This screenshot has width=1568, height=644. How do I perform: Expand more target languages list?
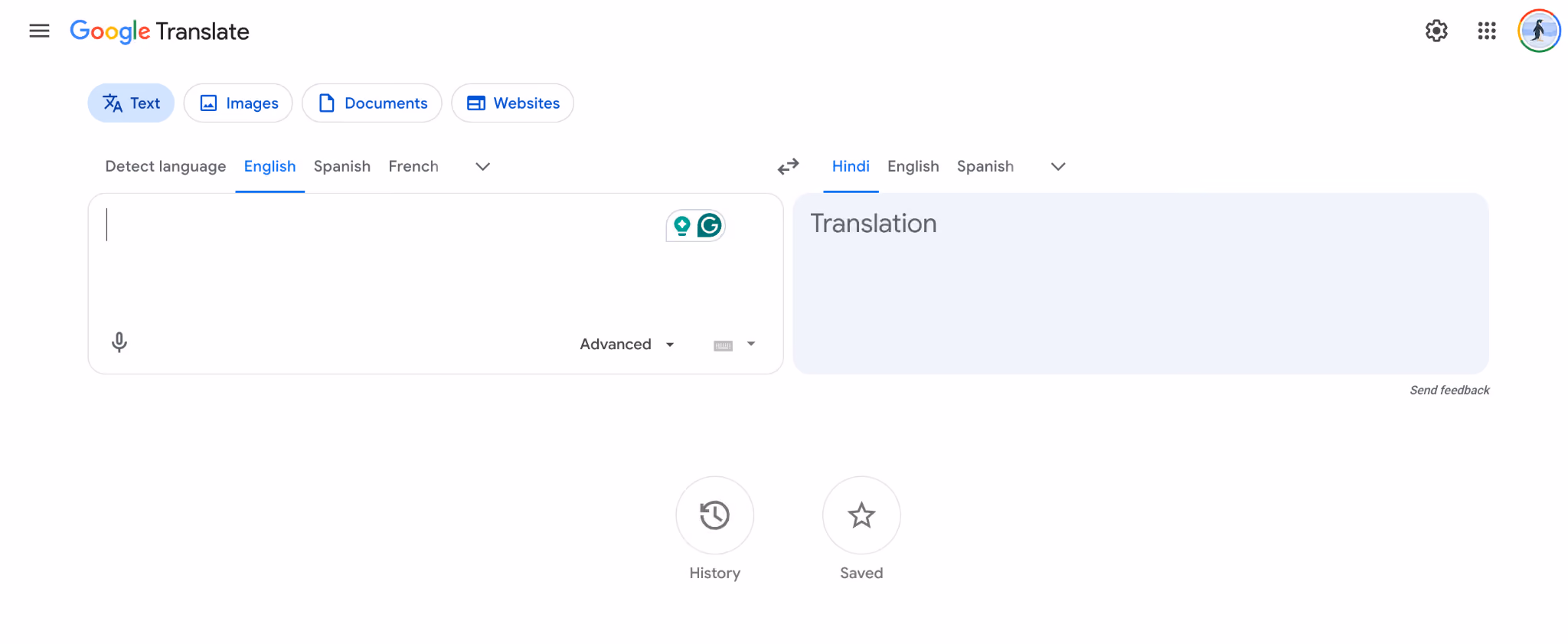tap(1058, 166)
